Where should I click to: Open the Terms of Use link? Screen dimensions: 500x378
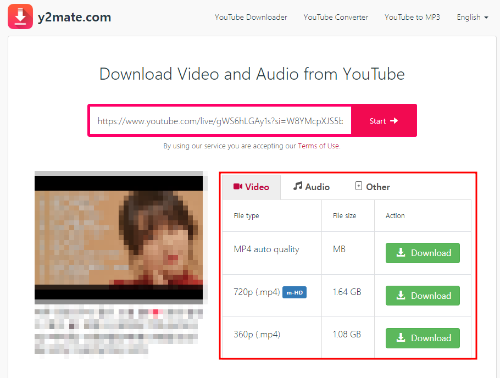click(x=318, y=146)
